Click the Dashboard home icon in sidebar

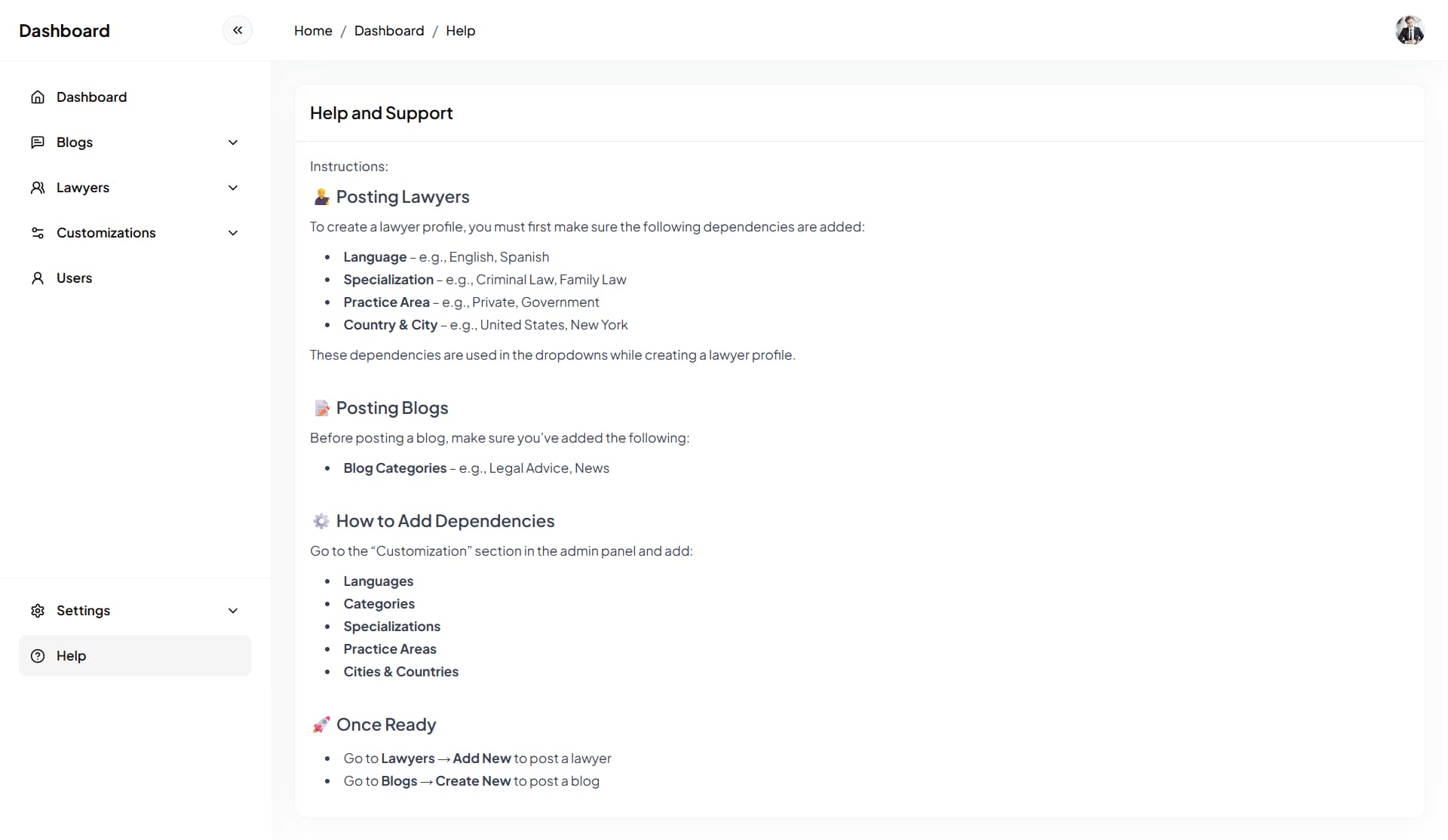coord(38,97)
